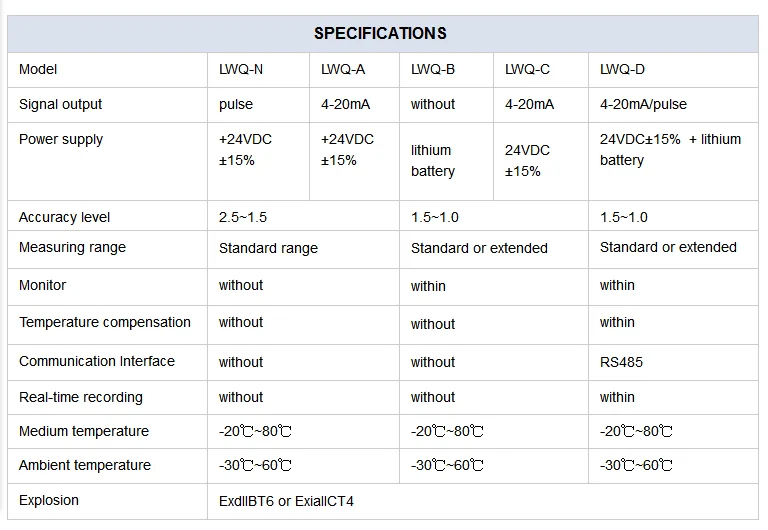The height and width of the screenshot is (530, 768).
Task: Click the Monitor row label
Action: [42, 285]
